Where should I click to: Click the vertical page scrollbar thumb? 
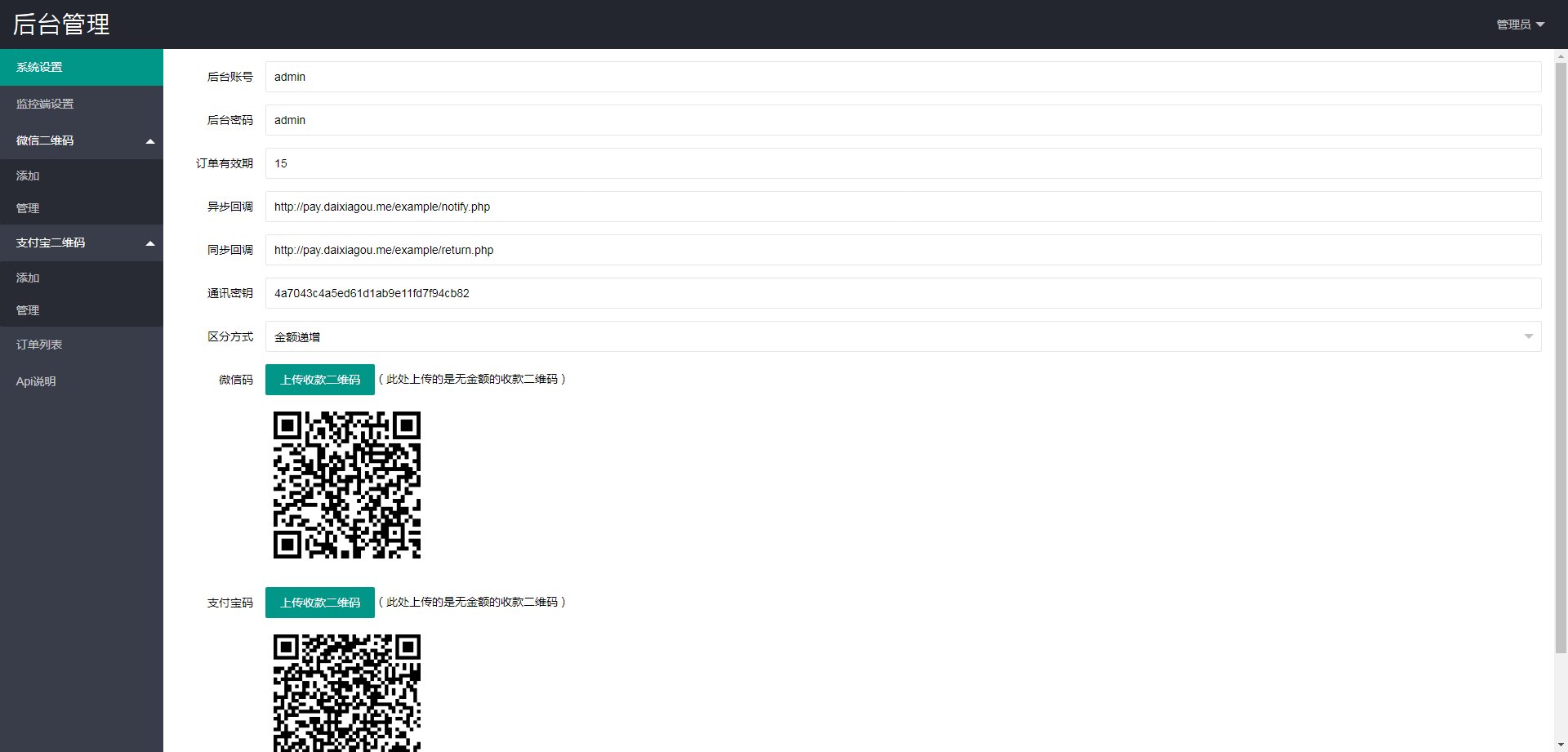[x=1561, y=358]
